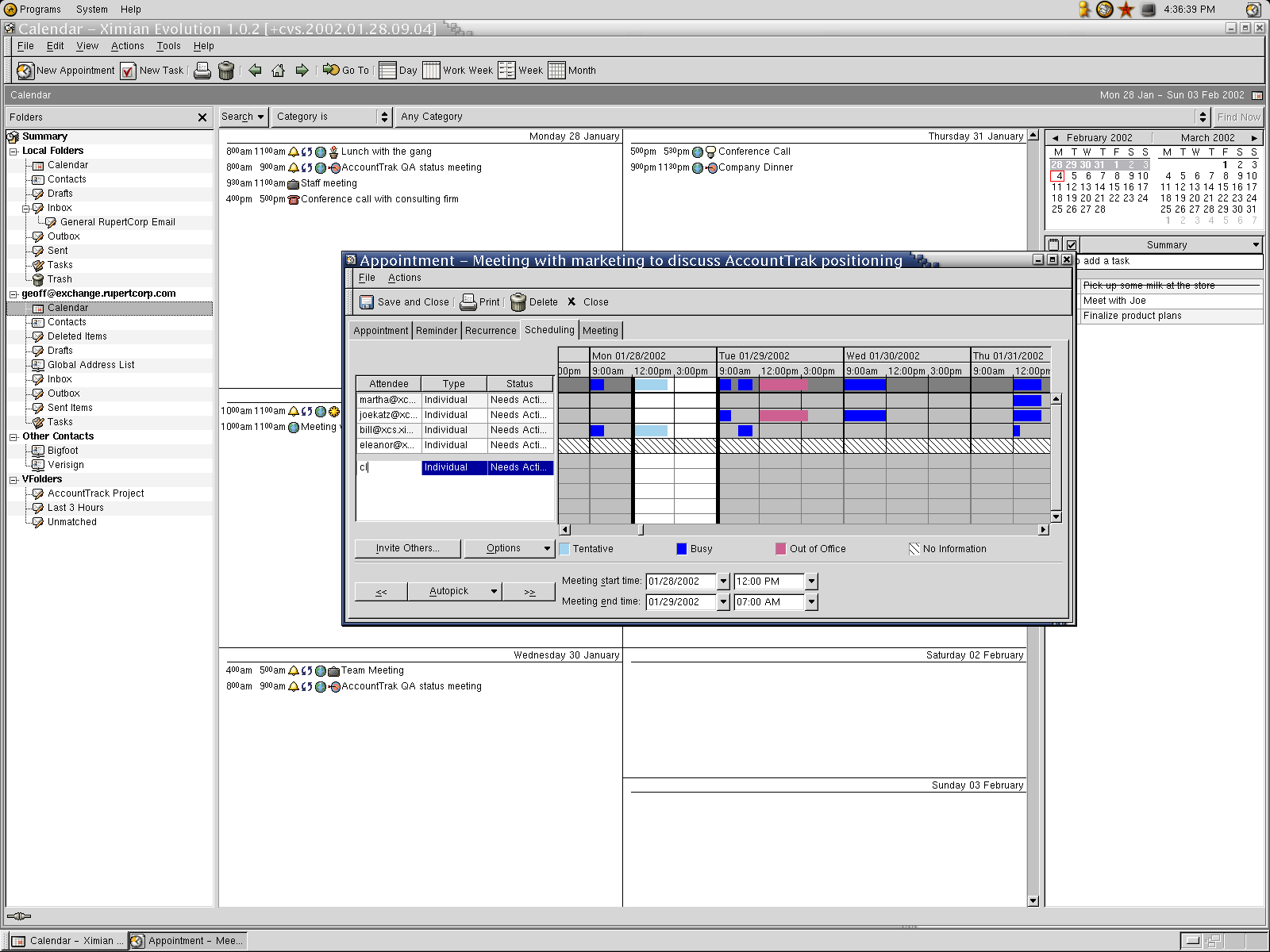Click the << previous slot button
1270x952 pixels.
(x=381, y=592)
